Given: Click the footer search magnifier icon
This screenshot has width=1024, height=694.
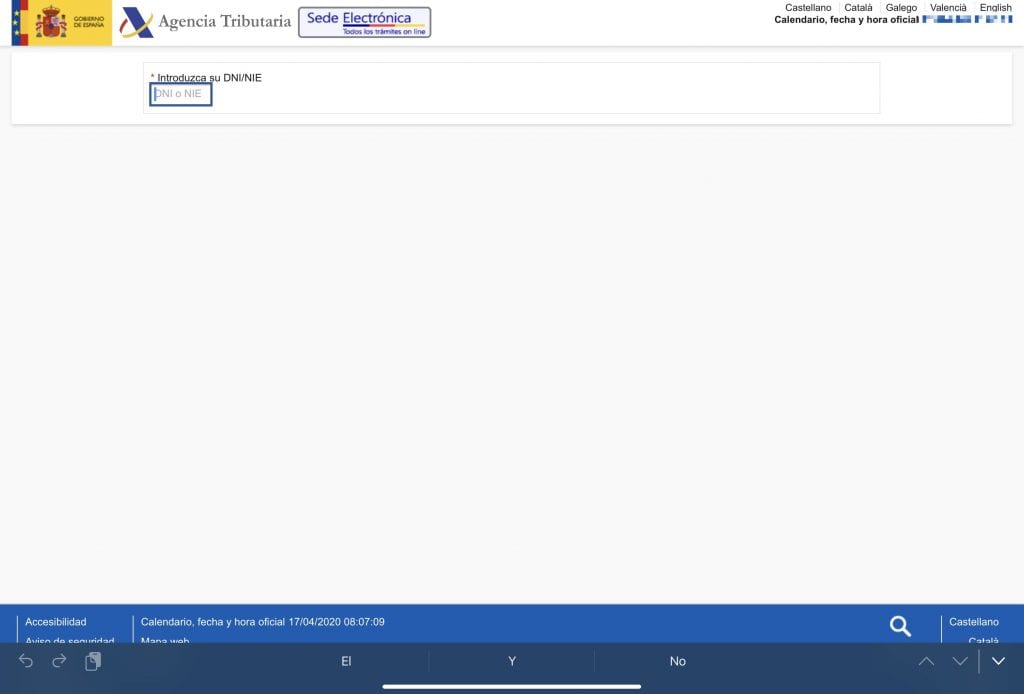Looking at the screenshot, I should click(x=900, y=626).
